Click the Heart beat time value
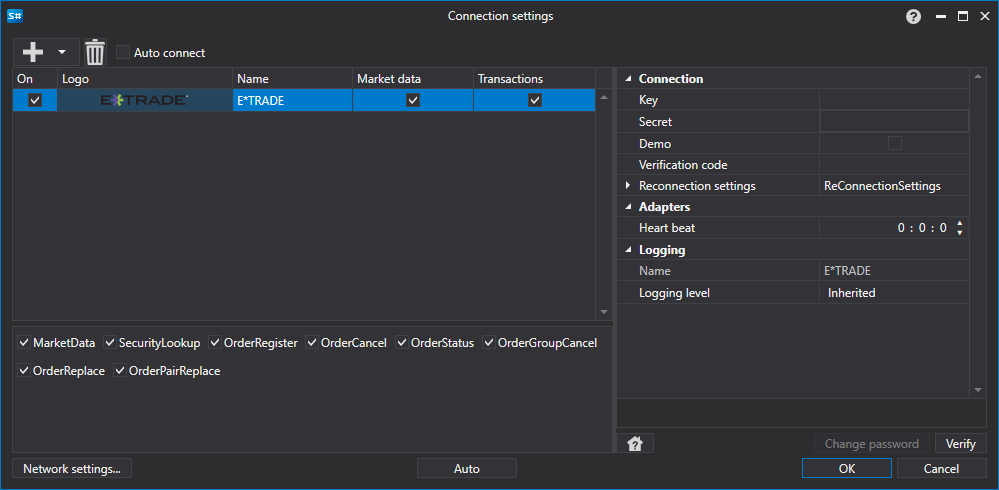 (922, 227)
